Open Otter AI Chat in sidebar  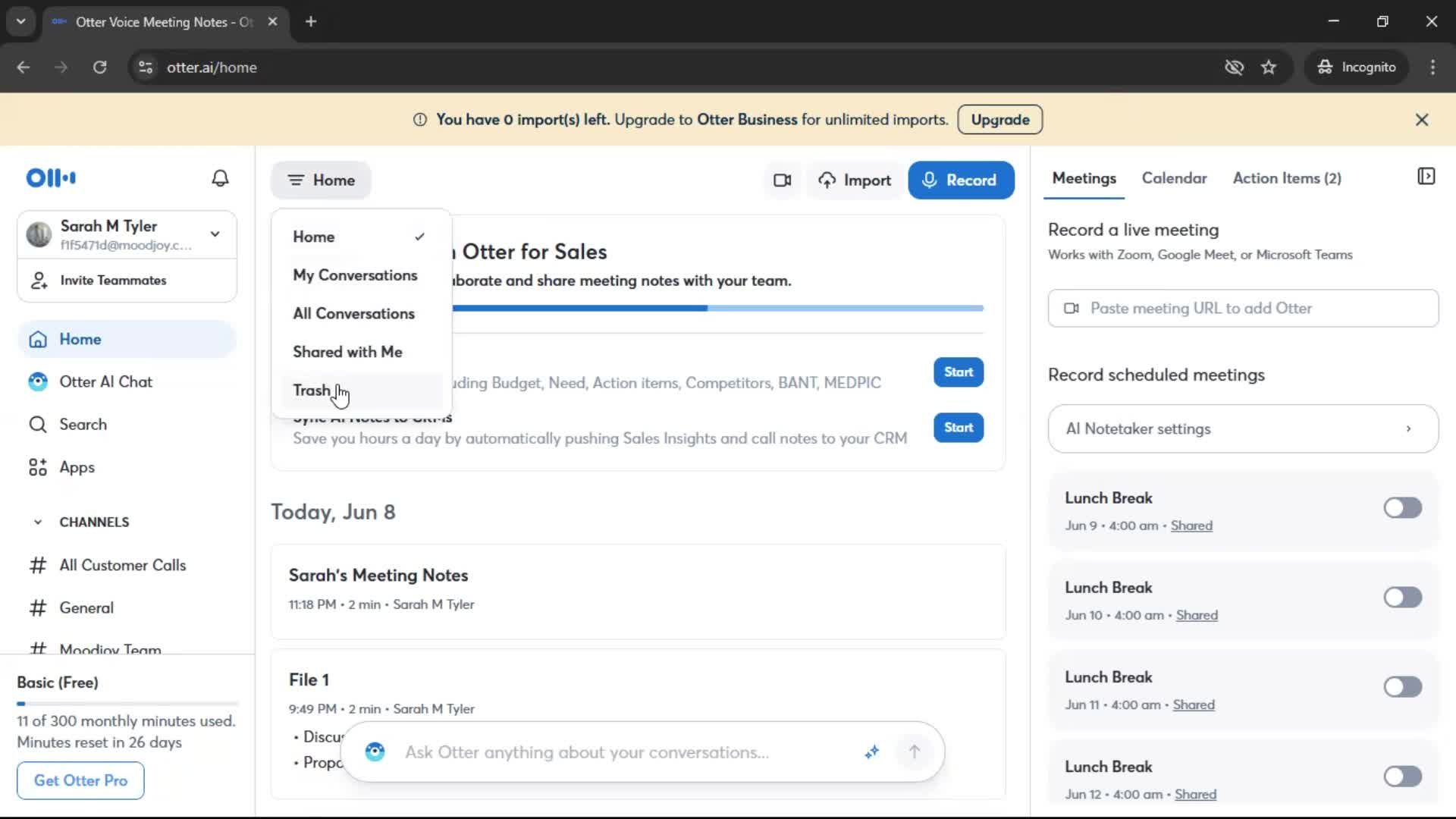127,382
